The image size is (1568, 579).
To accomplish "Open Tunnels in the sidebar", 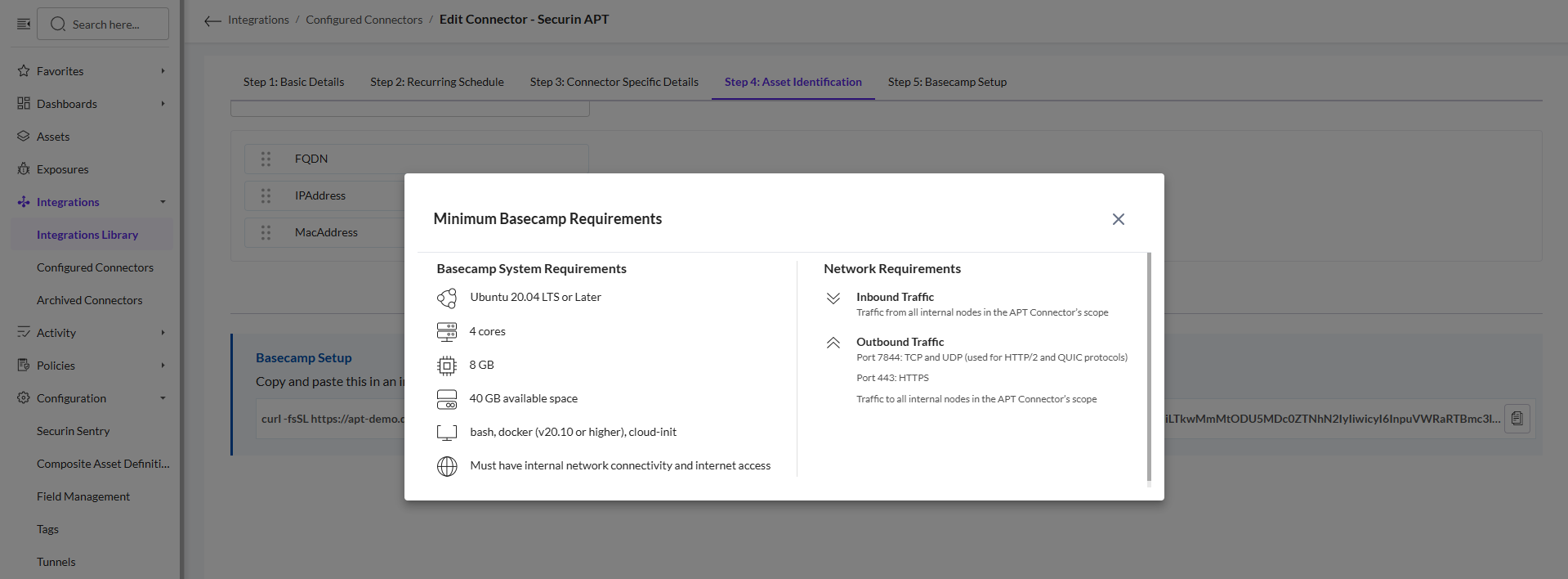I will pyautogui.click(x=56, y=562).
